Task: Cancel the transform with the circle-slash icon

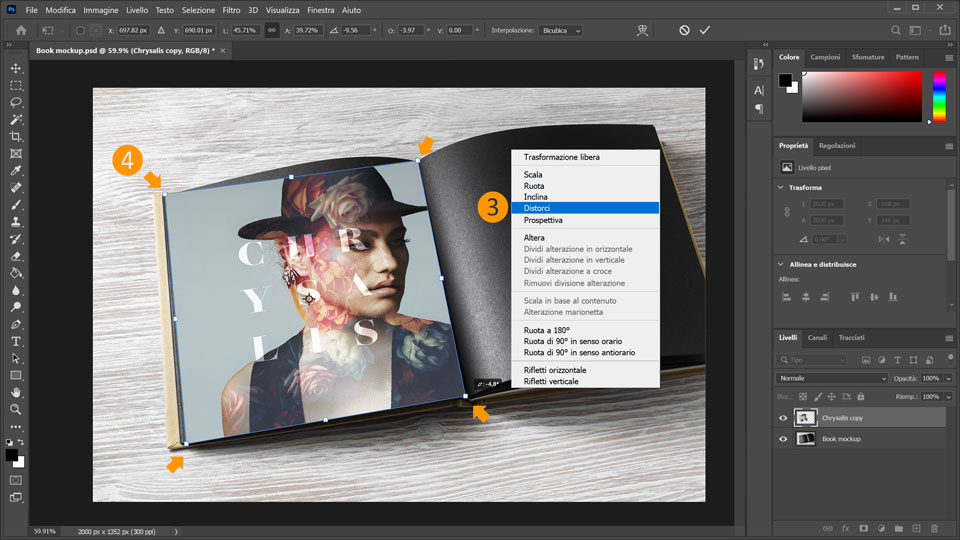Action: [684, 30]
